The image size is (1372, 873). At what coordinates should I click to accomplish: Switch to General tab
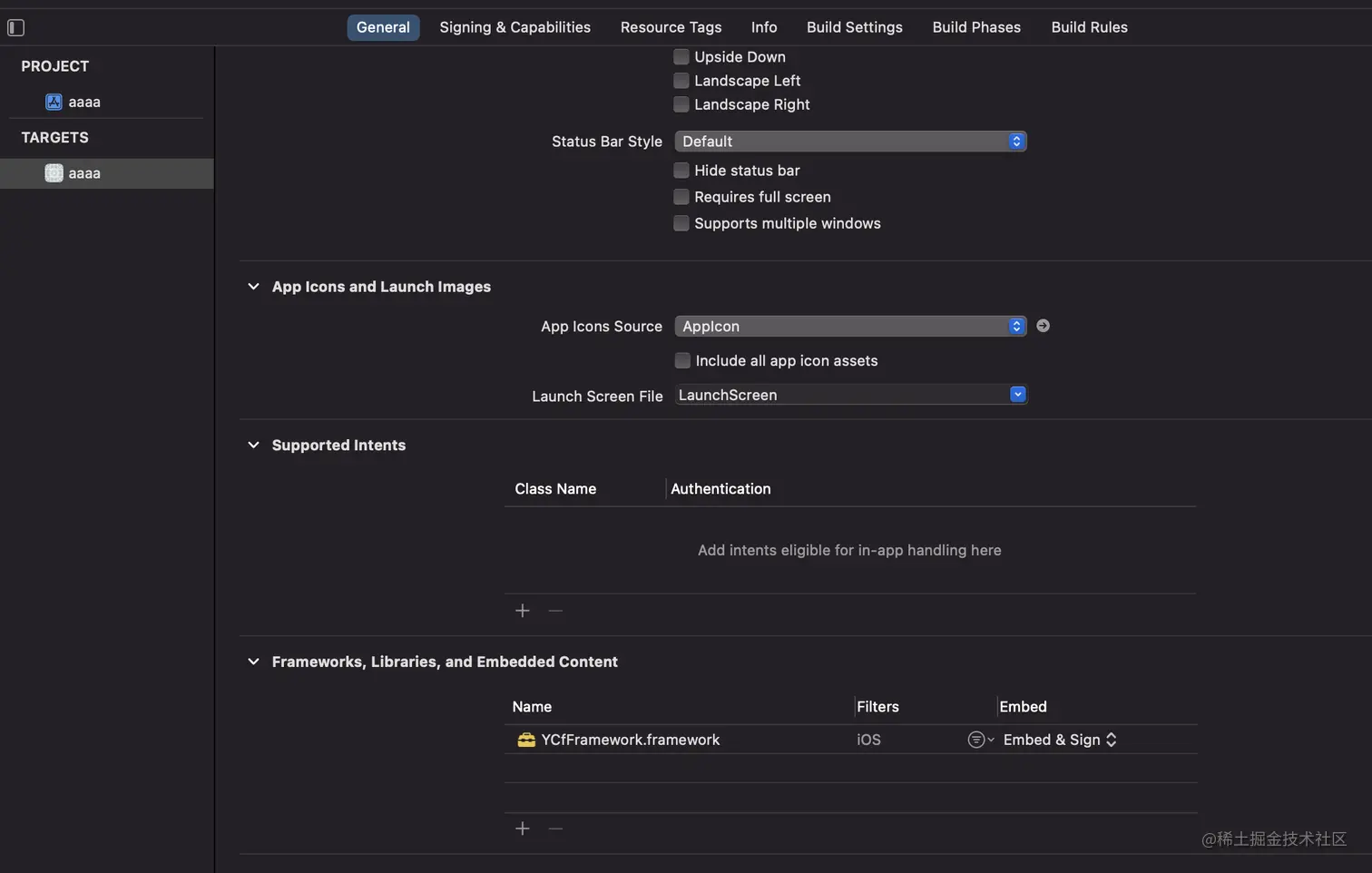click(x=383, y=27)
